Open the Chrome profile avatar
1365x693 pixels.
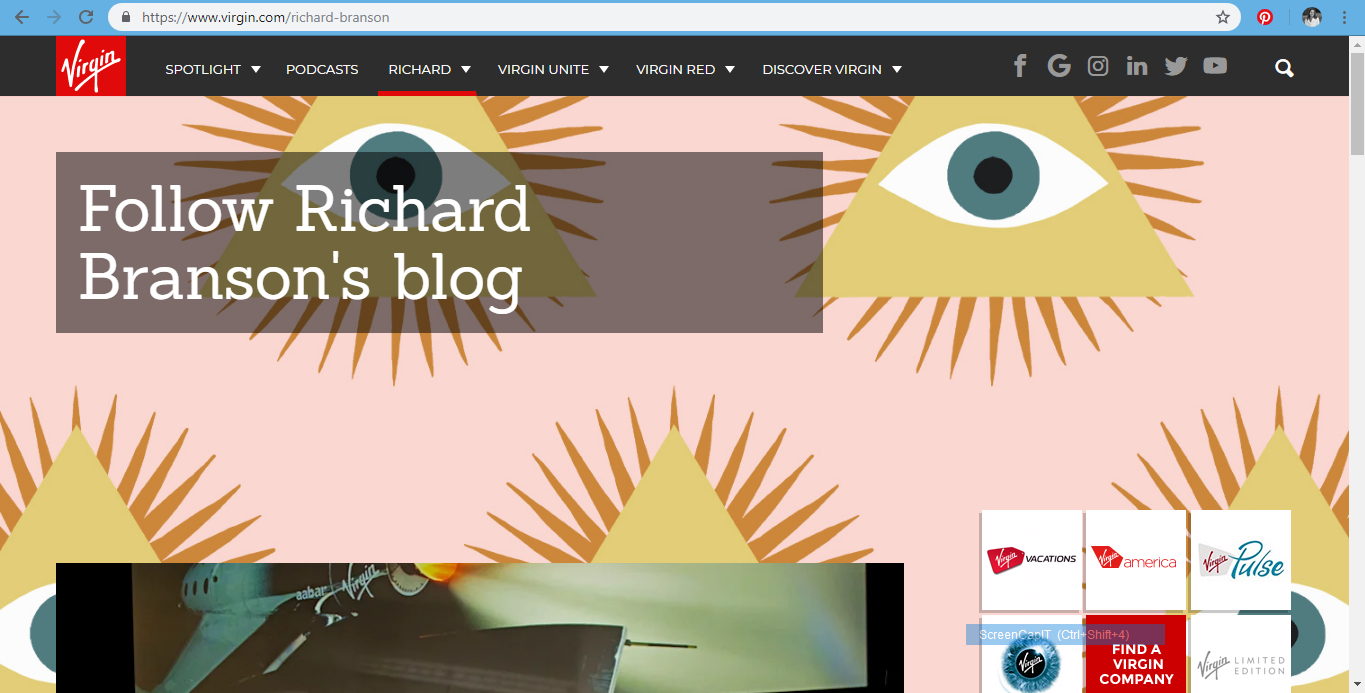[1312, 17]
